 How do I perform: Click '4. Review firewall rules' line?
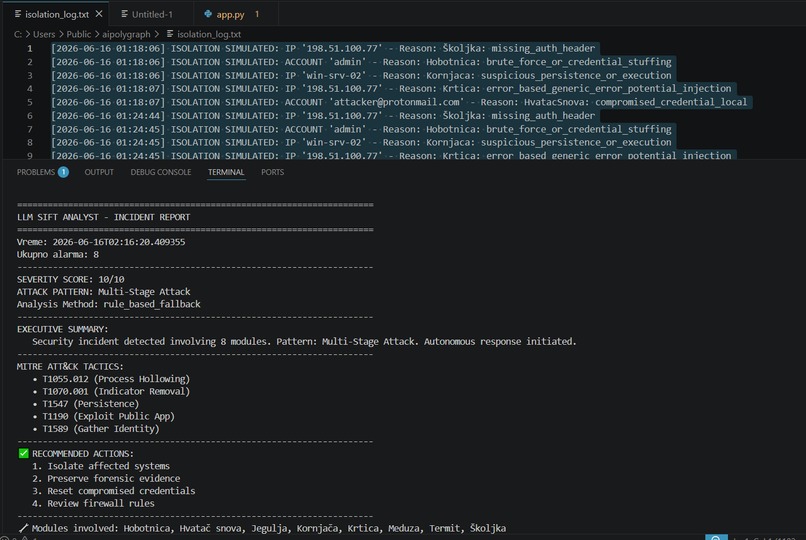coord(93,504)
